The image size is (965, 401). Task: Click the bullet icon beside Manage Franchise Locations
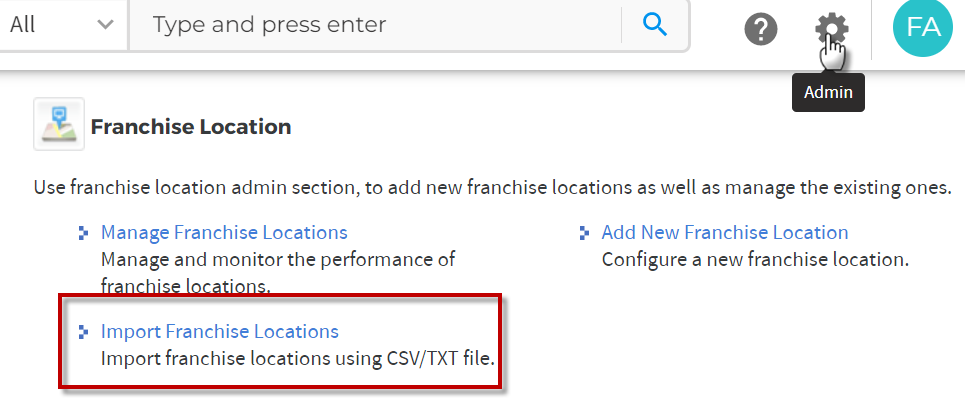(84, 233)
